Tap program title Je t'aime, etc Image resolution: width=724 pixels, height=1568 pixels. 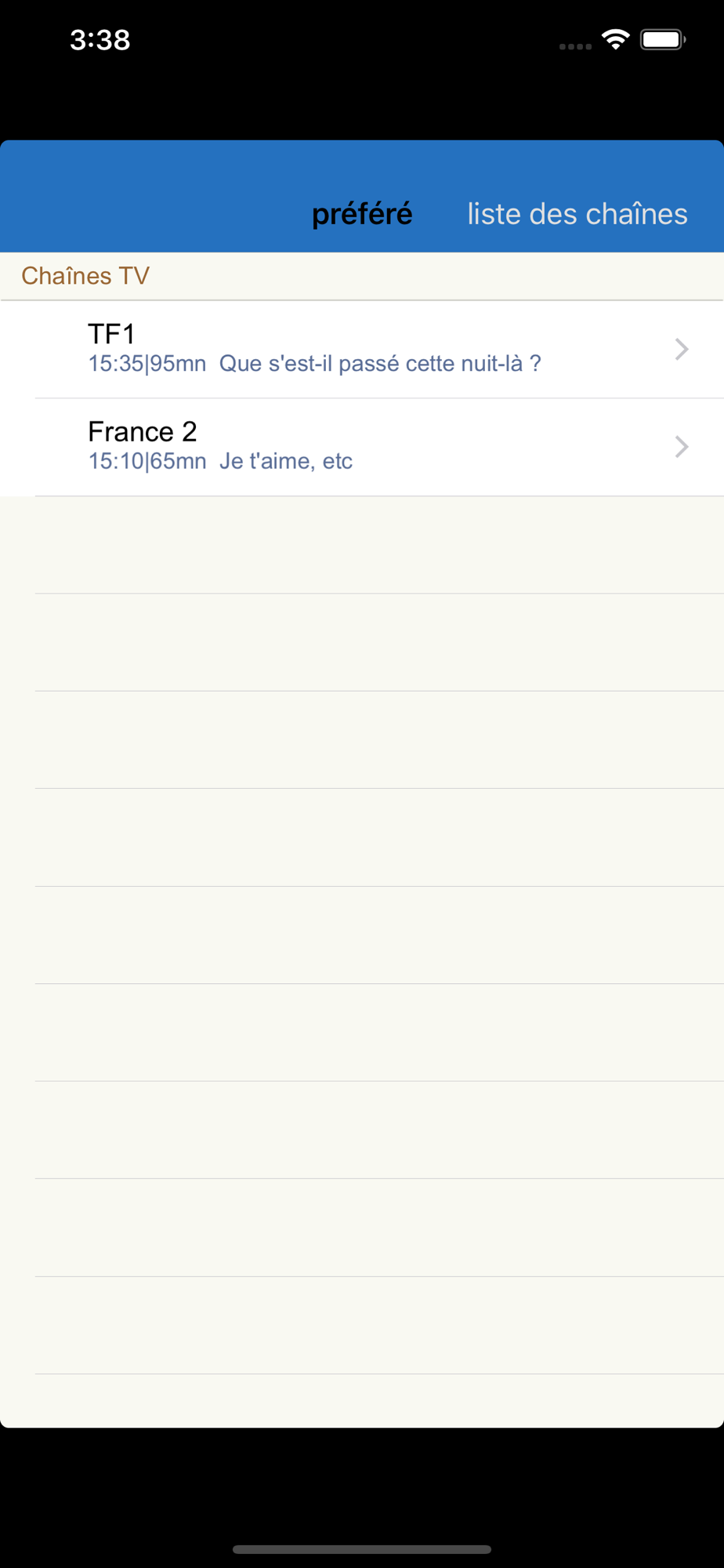286,461
